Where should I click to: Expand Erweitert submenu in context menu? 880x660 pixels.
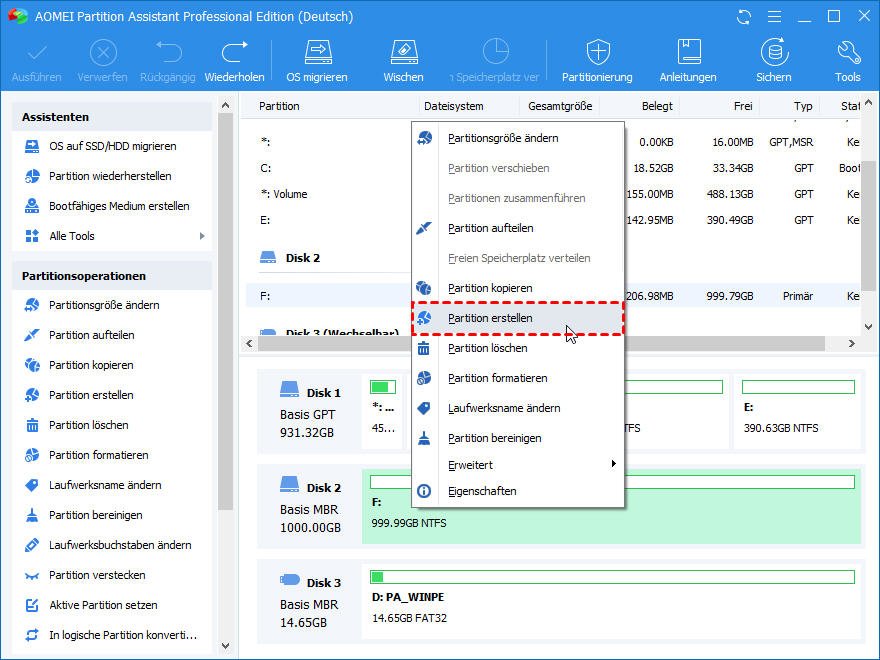click(518, 465)
